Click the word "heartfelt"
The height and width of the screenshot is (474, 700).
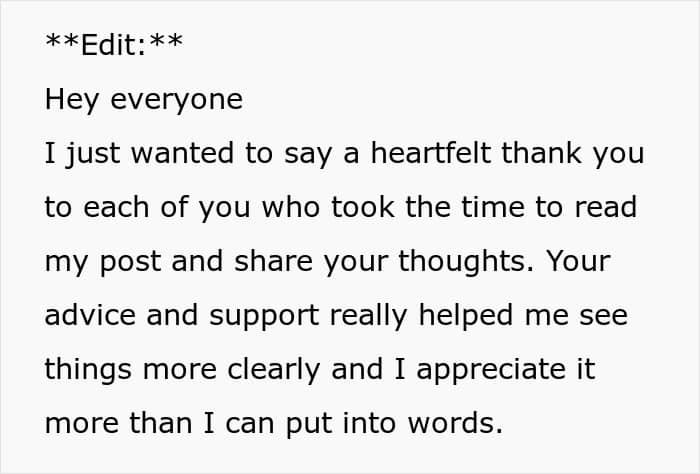point(431,153)
